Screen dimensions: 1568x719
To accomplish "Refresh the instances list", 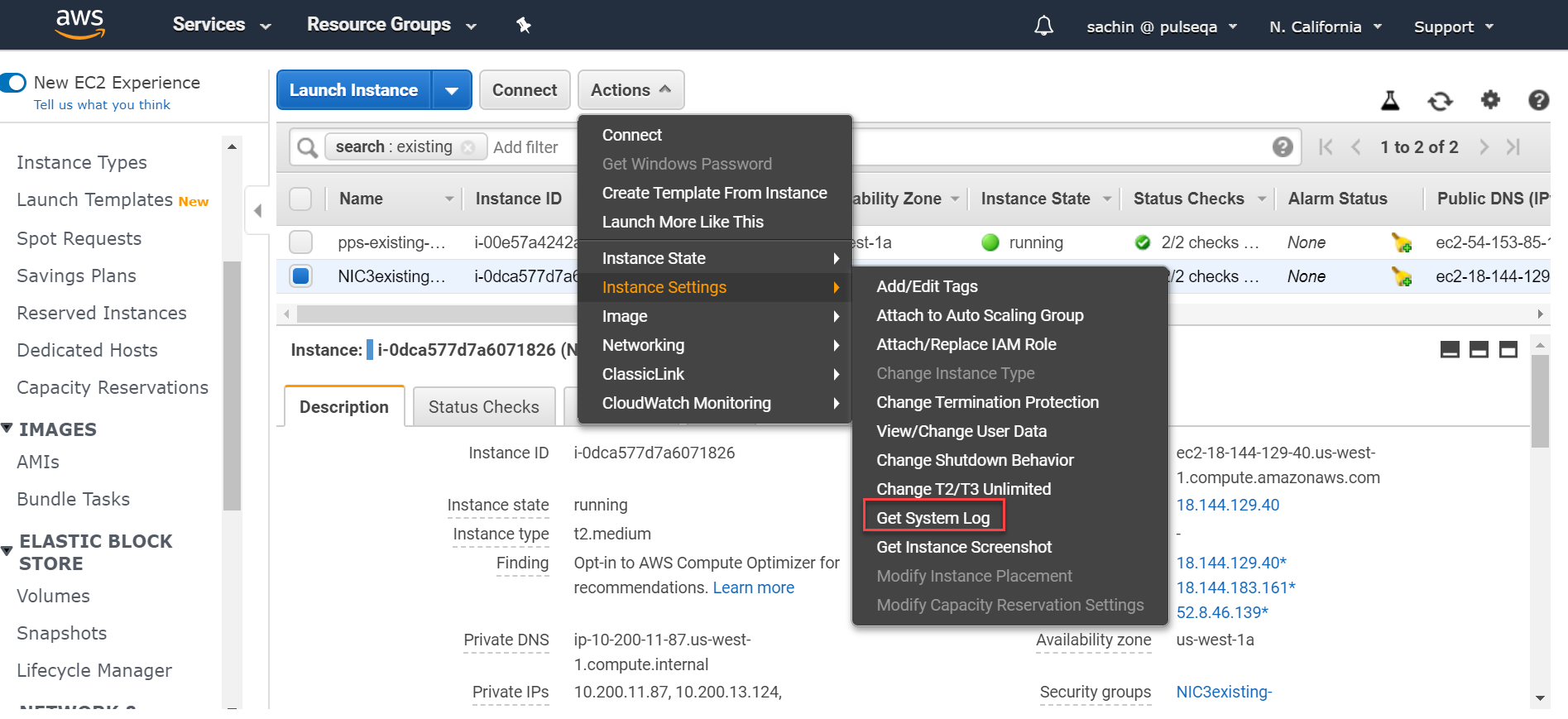I will (1440, 100).
